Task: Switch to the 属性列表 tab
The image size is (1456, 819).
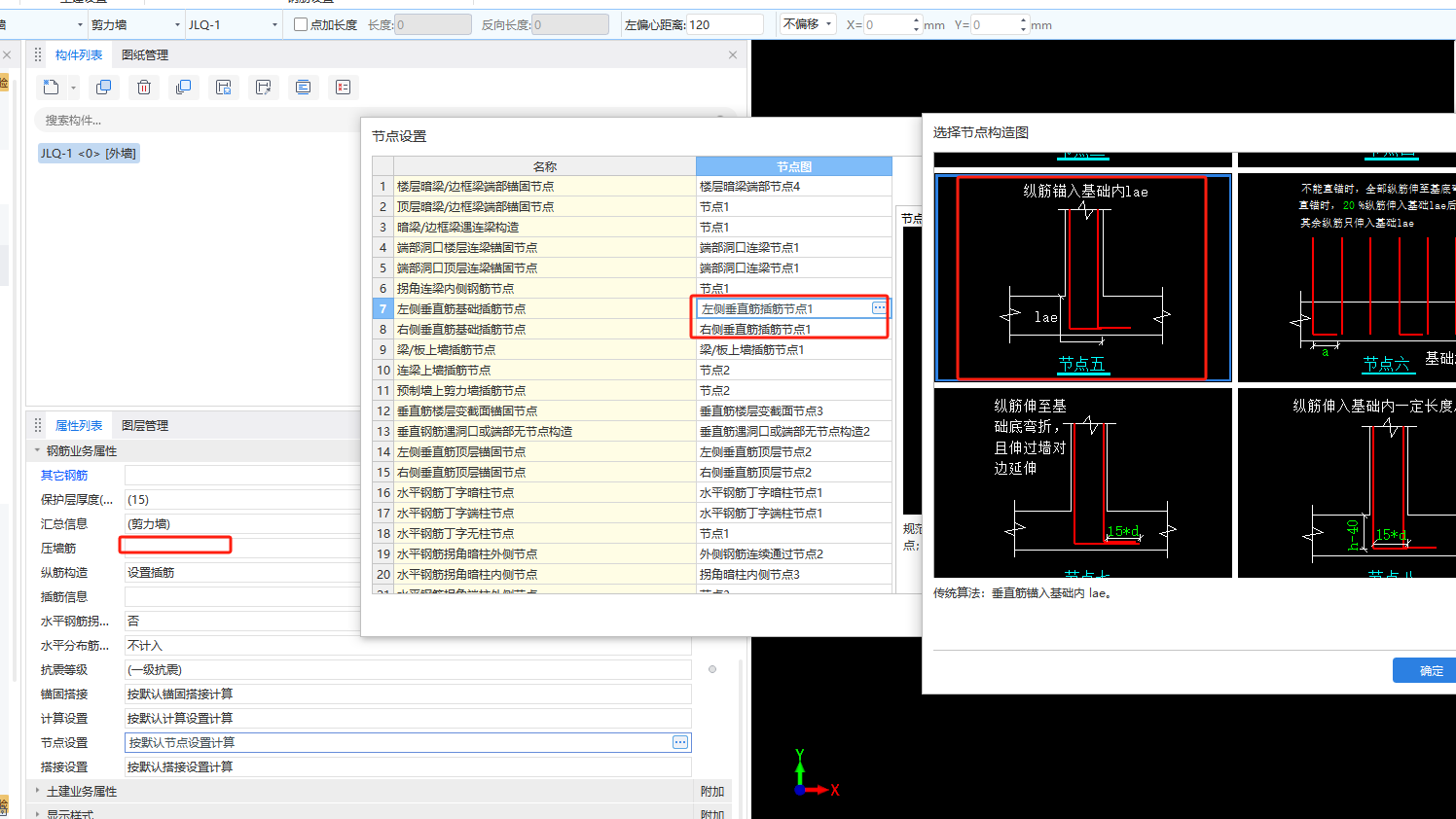Action: pos(79,425)
